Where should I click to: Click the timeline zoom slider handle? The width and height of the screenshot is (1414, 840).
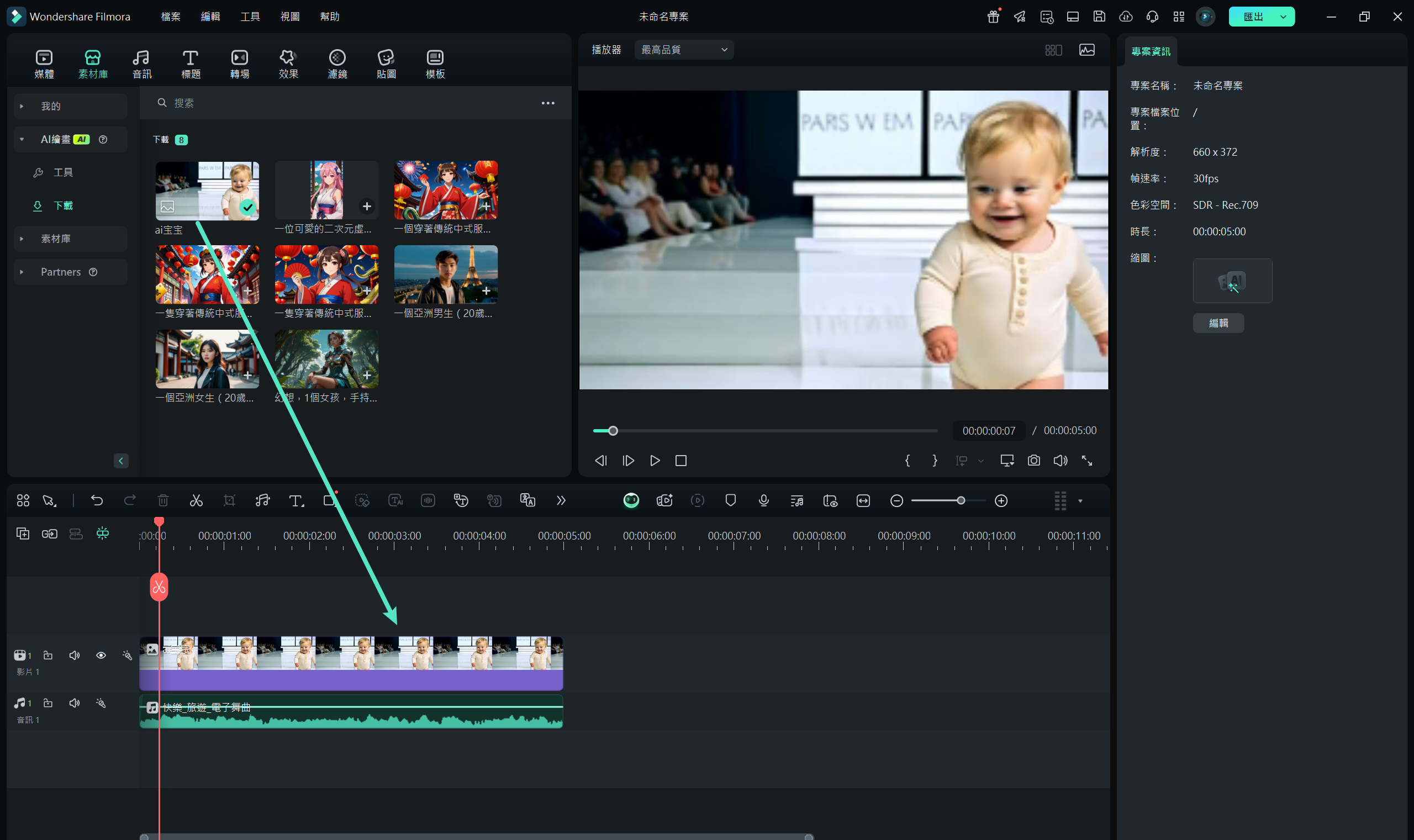pyautogui.click(x=961, y=501)
